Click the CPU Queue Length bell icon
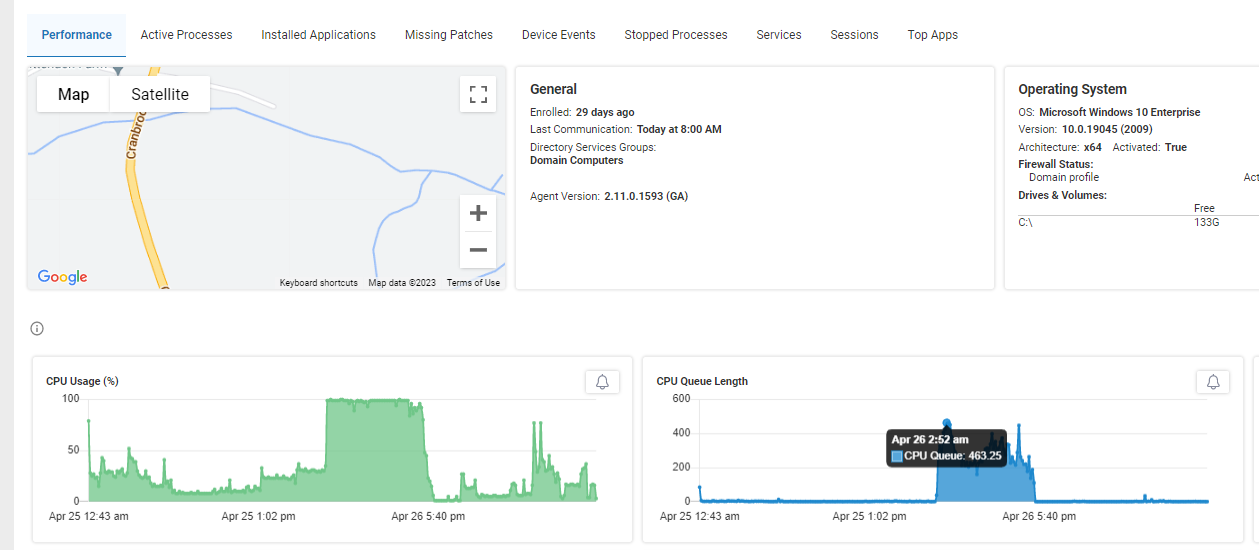The width and height of the screenshot is (1259, 550). click(x=1213, y=382)
